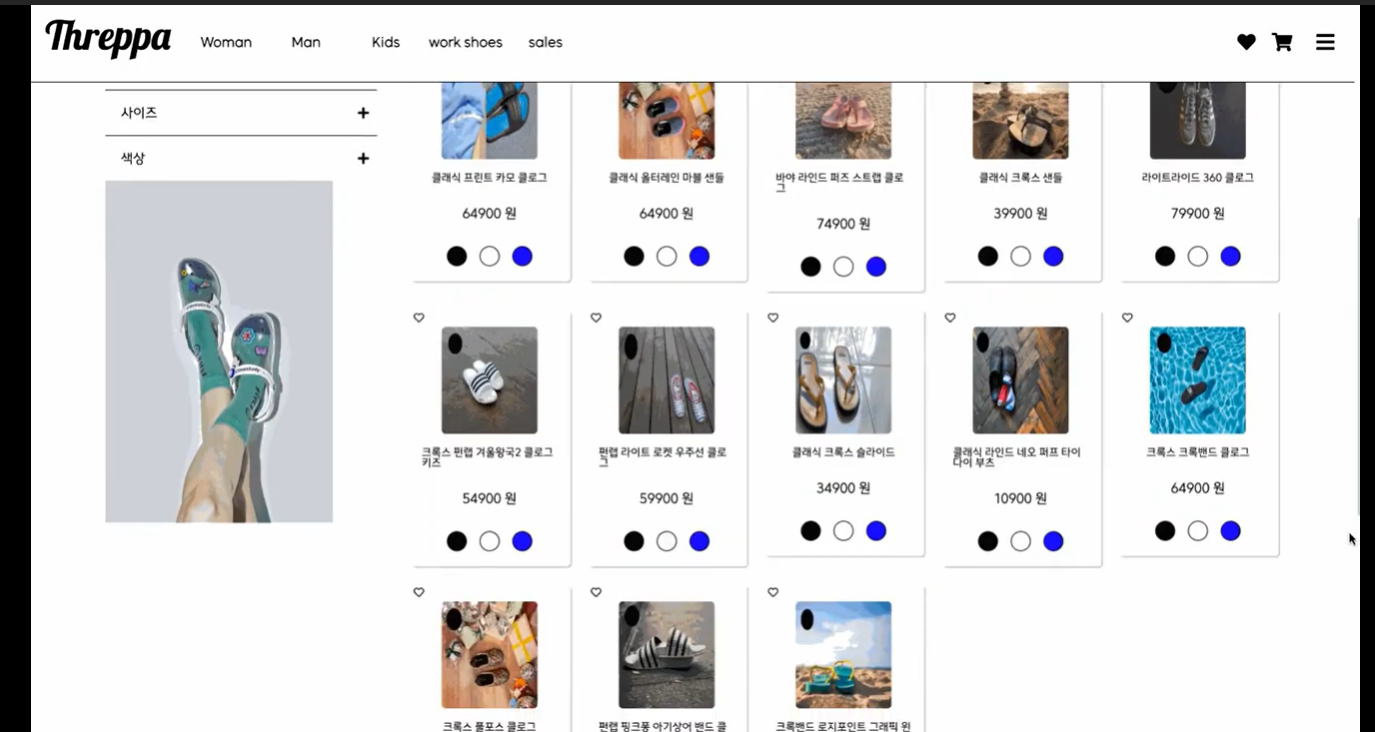The height and width of the screenshot is (732, 1375).
Task: Open the Kids category
Action: [x=386, y=42]
